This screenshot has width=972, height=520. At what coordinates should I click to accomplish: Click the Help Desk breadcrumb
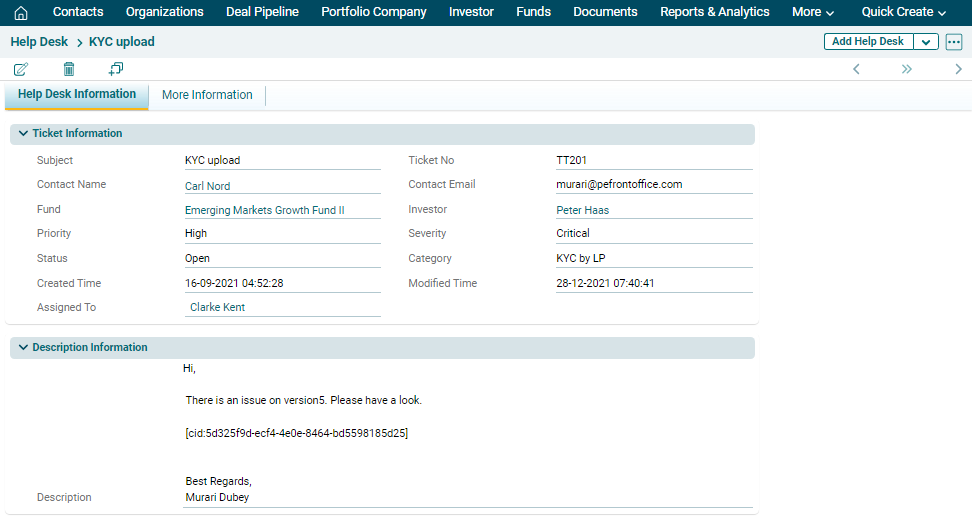coord(39,42)
